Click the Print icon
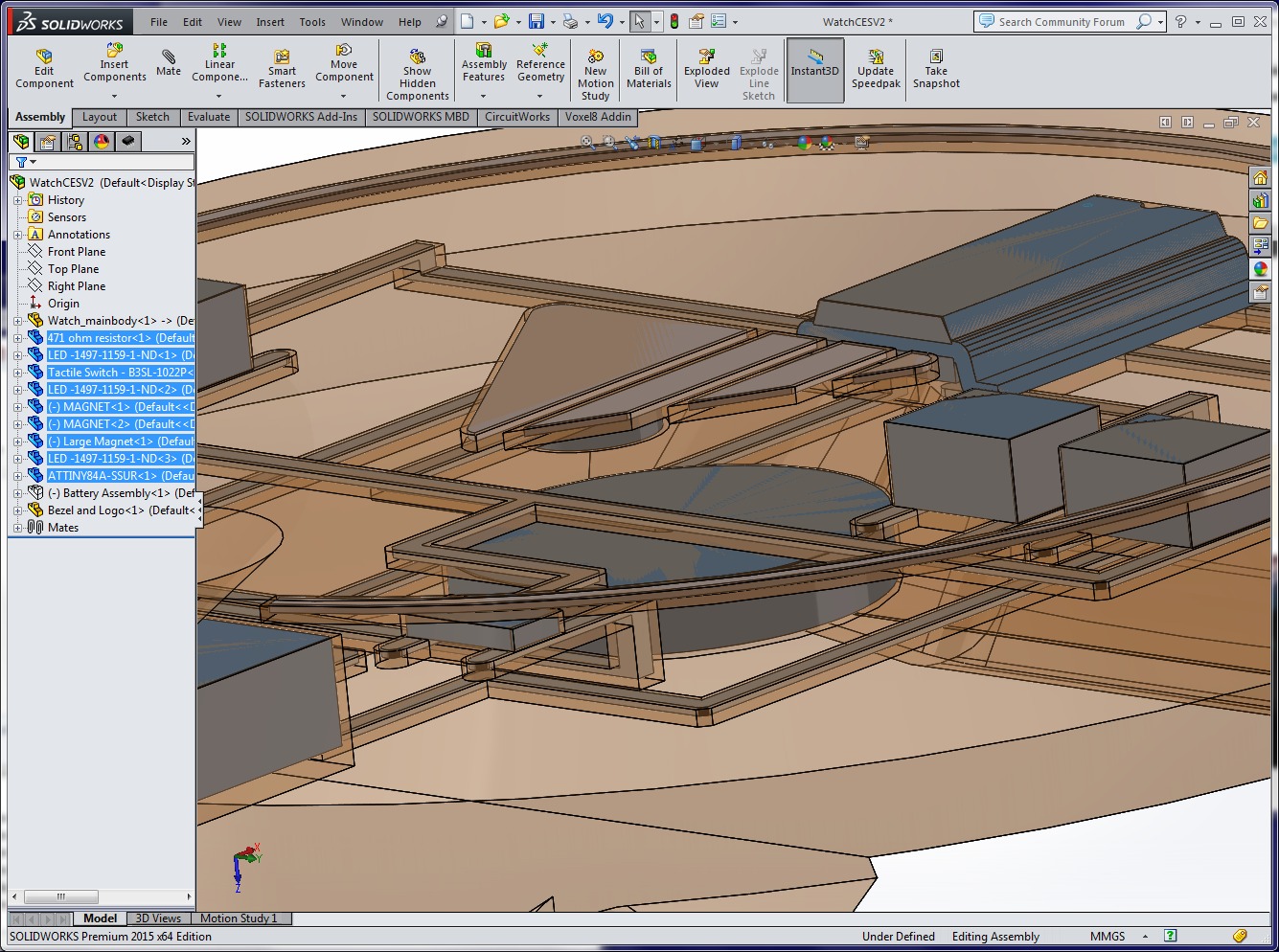This screenshot has height=952, width=1279. 570,21
